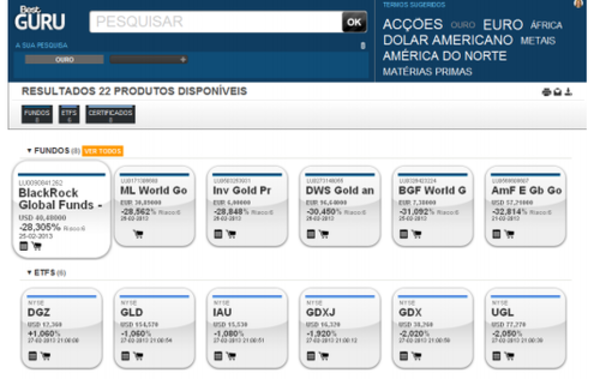Viewport: 600px width, 379px height.
Task: Click cart icon on Inv Gold Pr card
Action: pos(231,234)
